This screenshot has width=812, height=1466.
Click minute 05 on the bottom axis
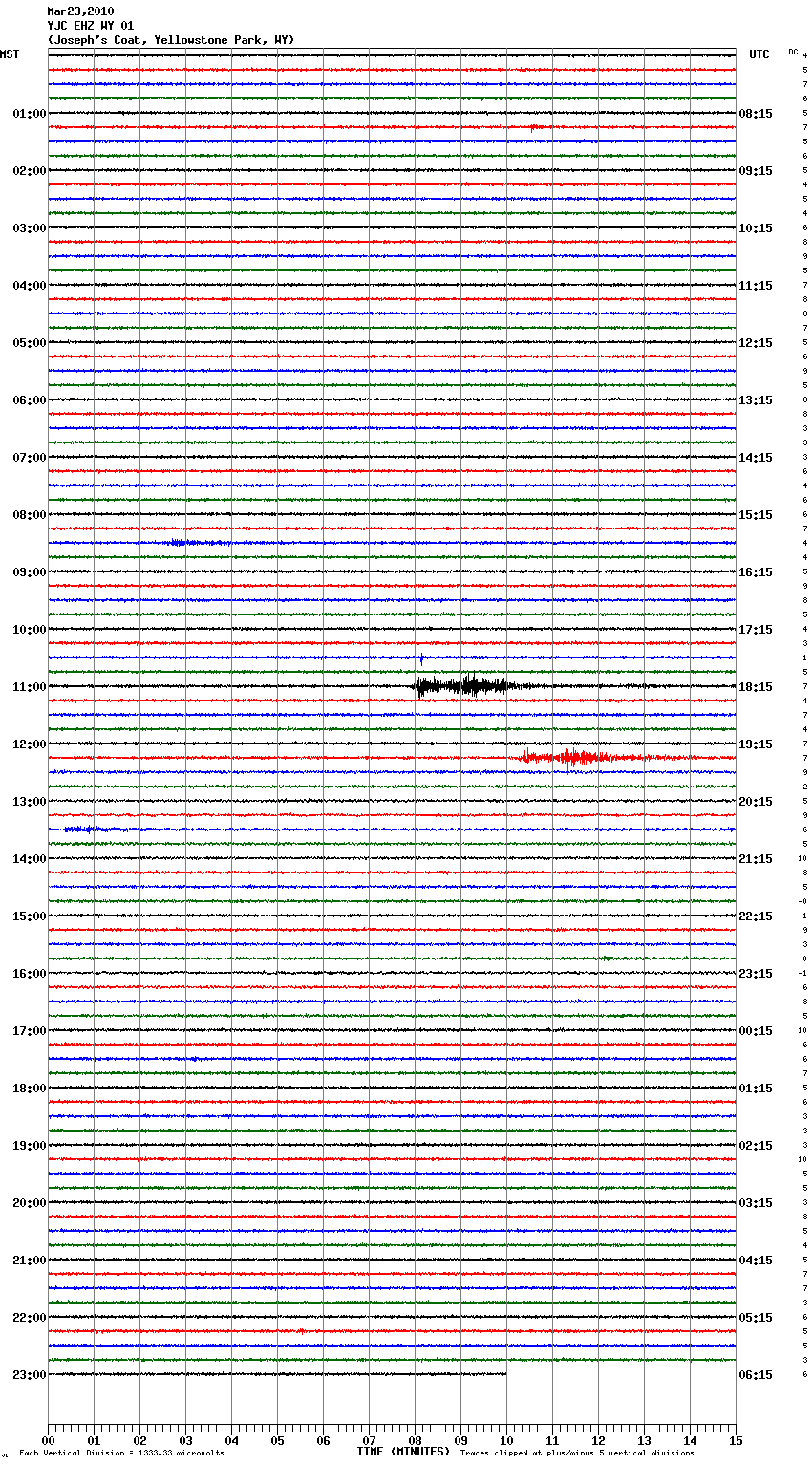point(277,1440)
